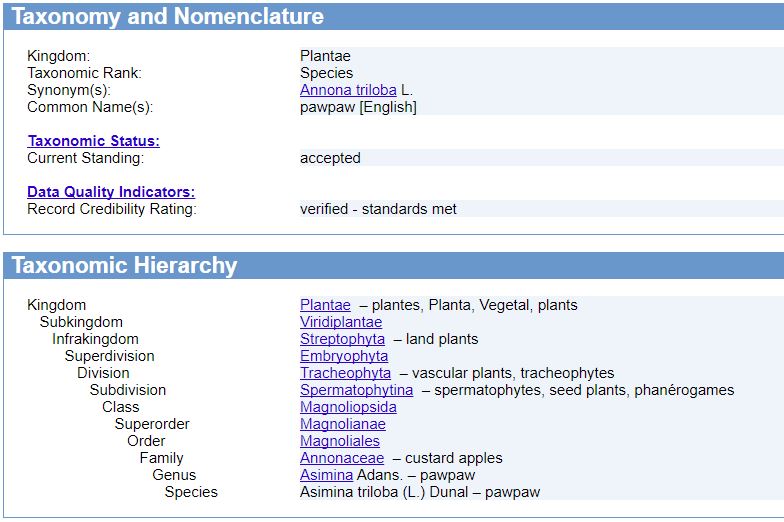Screen dimensions: 784x522
Task: Click the Taxonomic Status heading link
Action: (x=94, y=141)
